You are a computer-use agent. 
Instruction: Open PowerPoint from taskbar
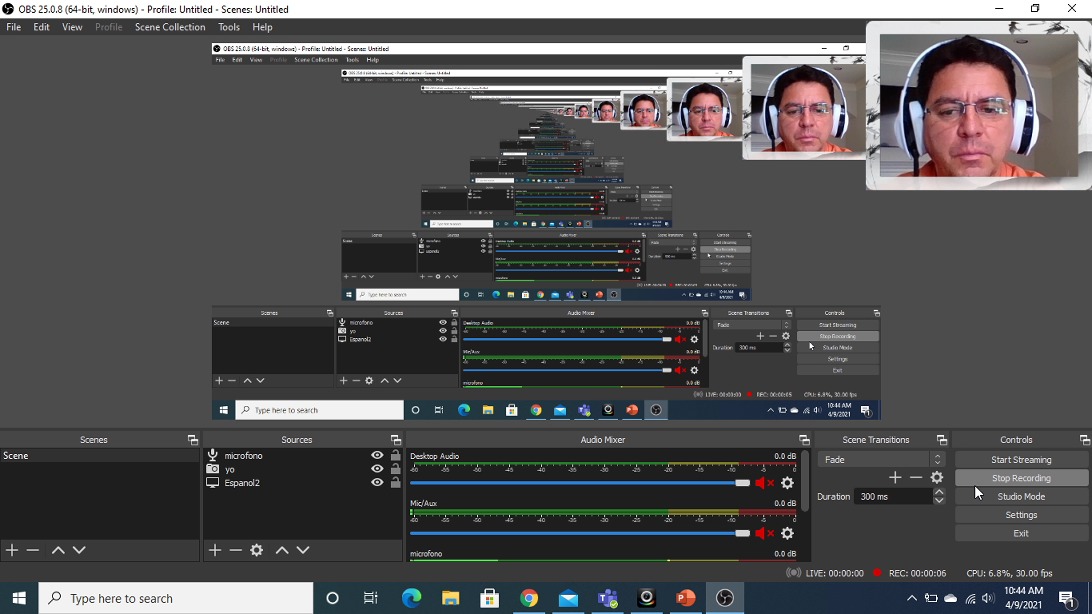click(x=685, y=598)
